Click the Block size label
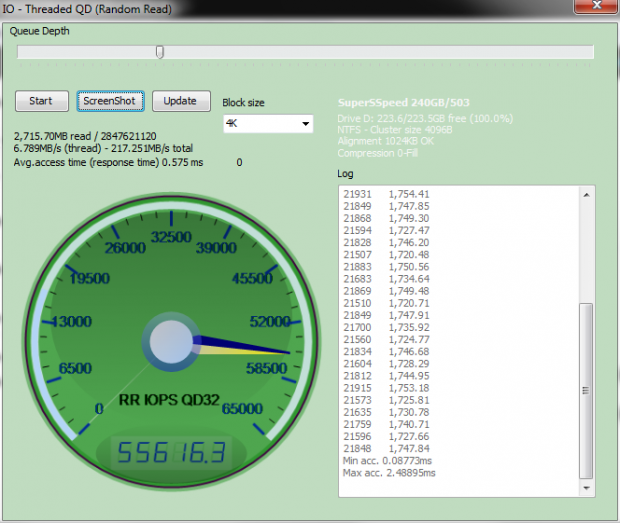Viewport: 620px width, 523px height. 243,103
